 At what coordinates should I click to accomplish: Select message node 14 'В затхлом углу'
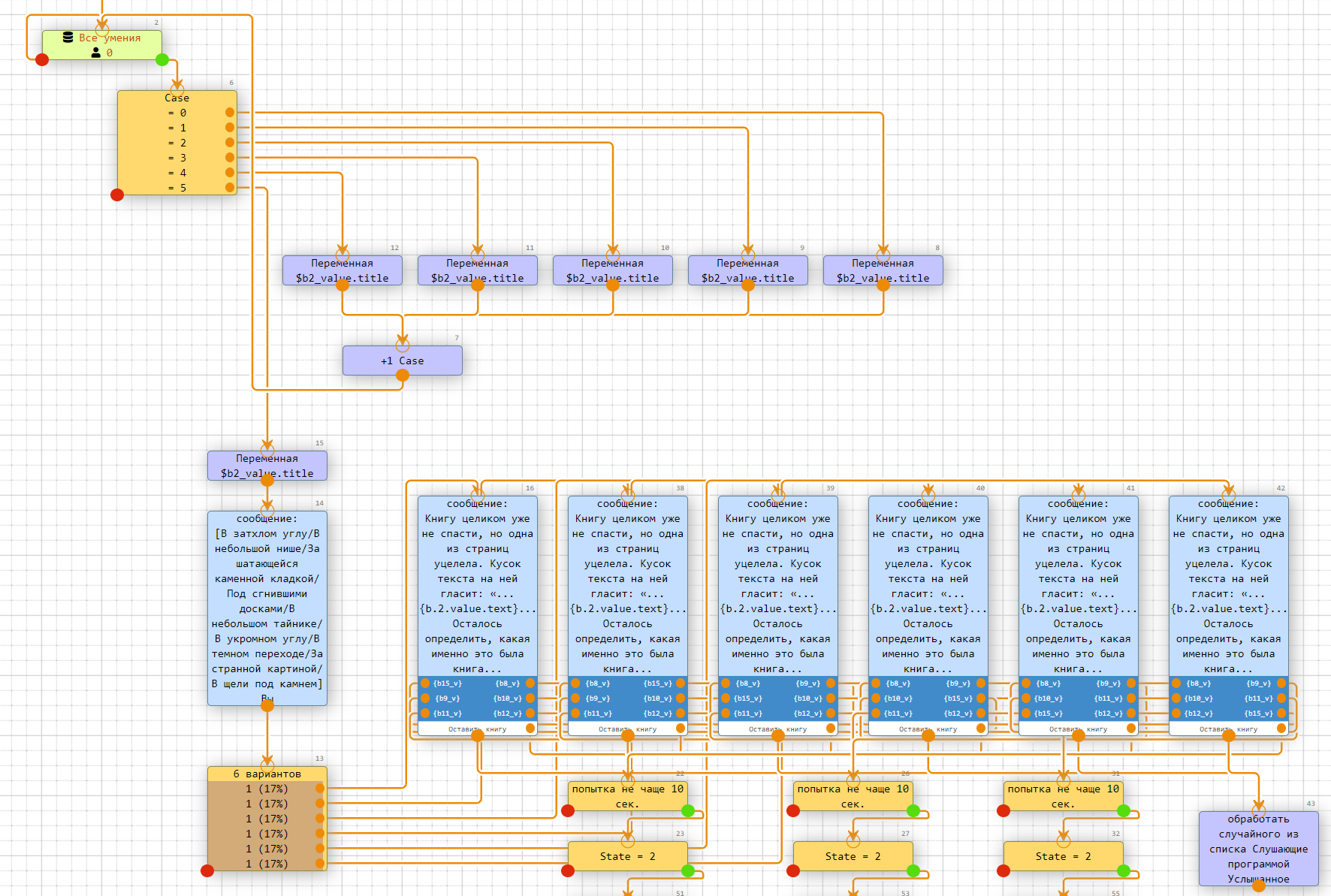point(267,608)
